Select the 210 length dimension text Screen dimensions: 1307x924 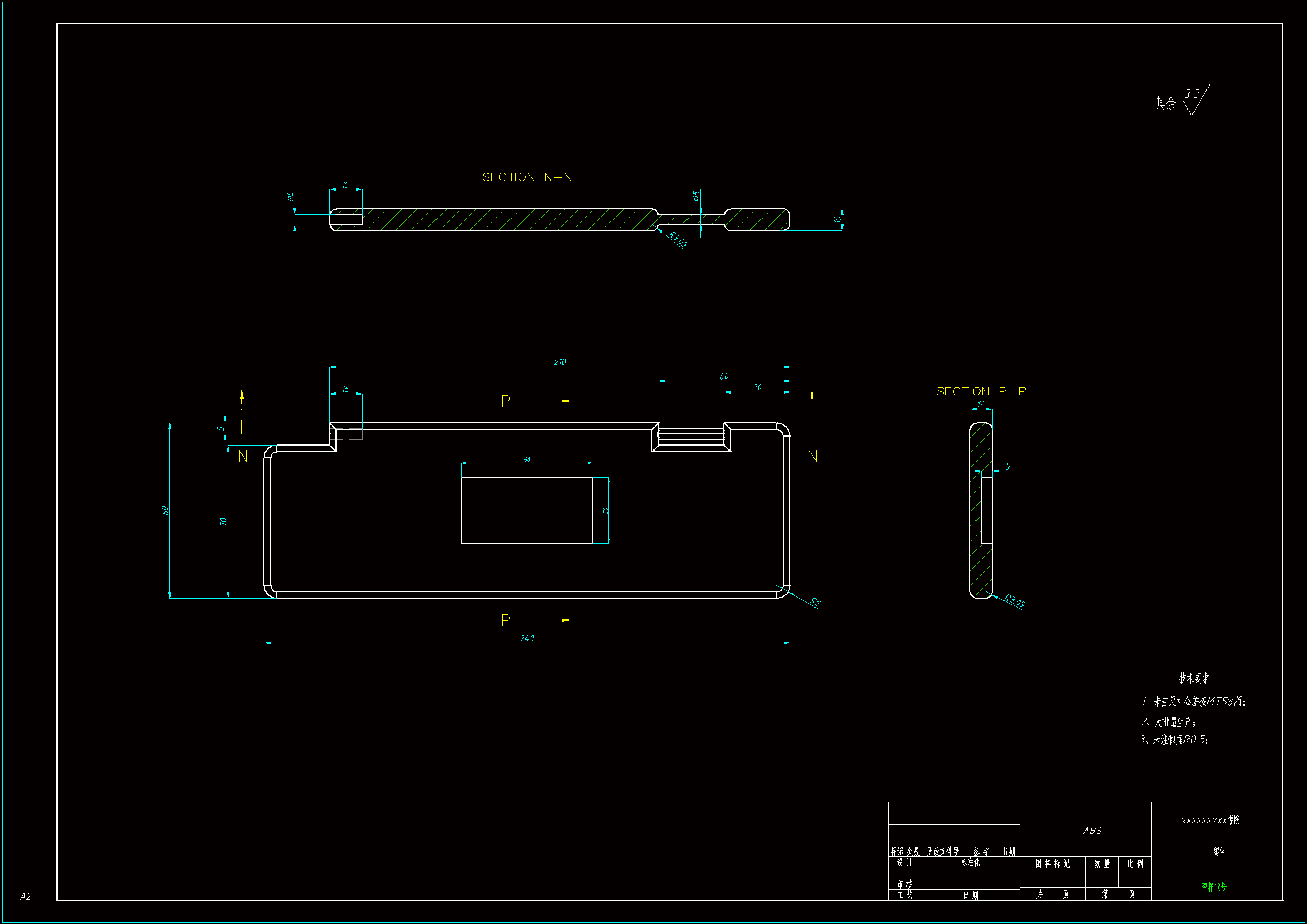point(560,362)
